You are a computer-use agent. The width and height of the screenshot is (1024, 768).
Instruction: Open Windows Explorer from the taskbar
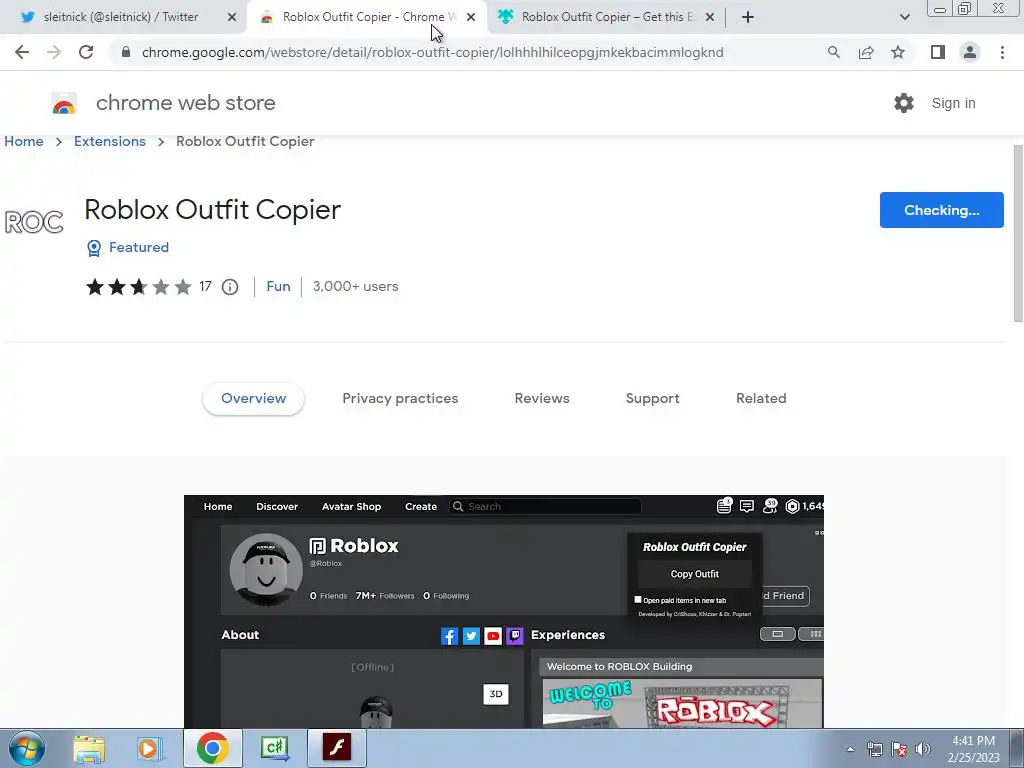tap(89, 748)
